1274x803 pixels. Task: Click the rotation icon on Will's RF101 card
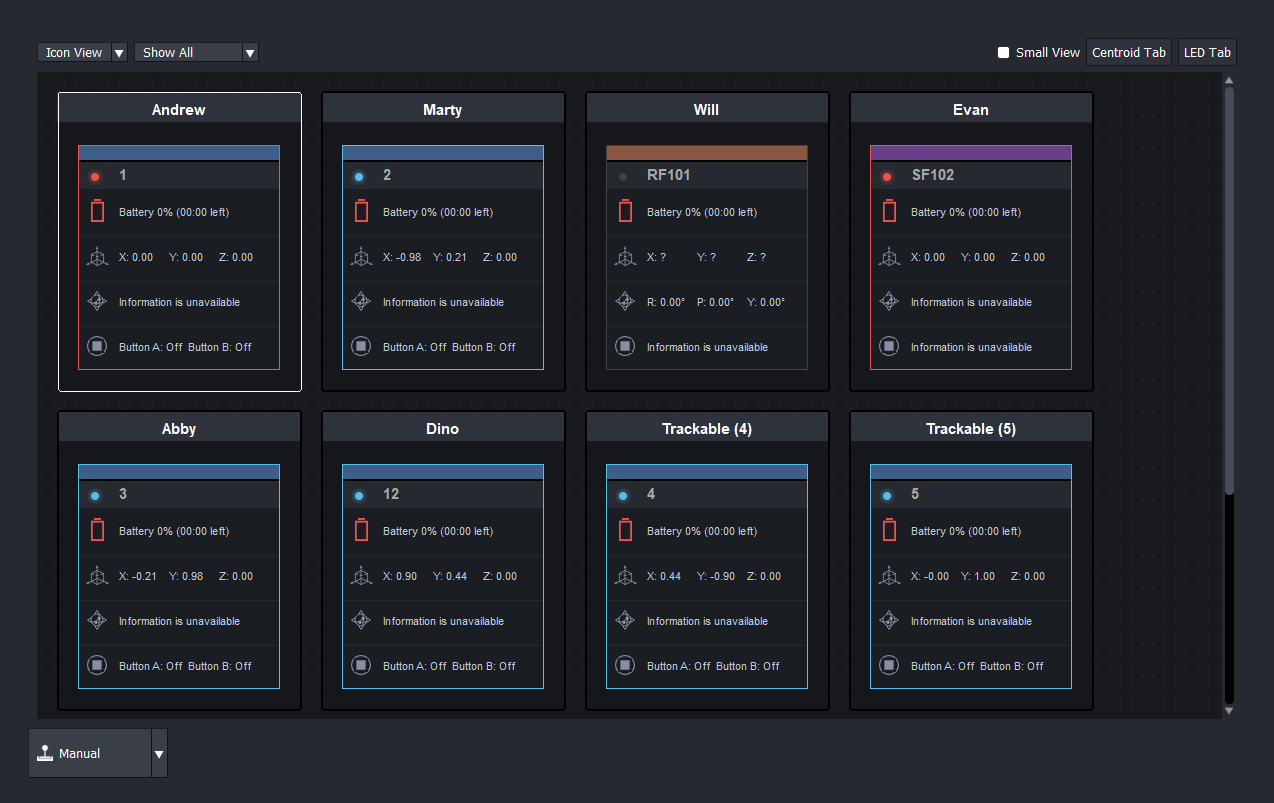coord(625,300)
